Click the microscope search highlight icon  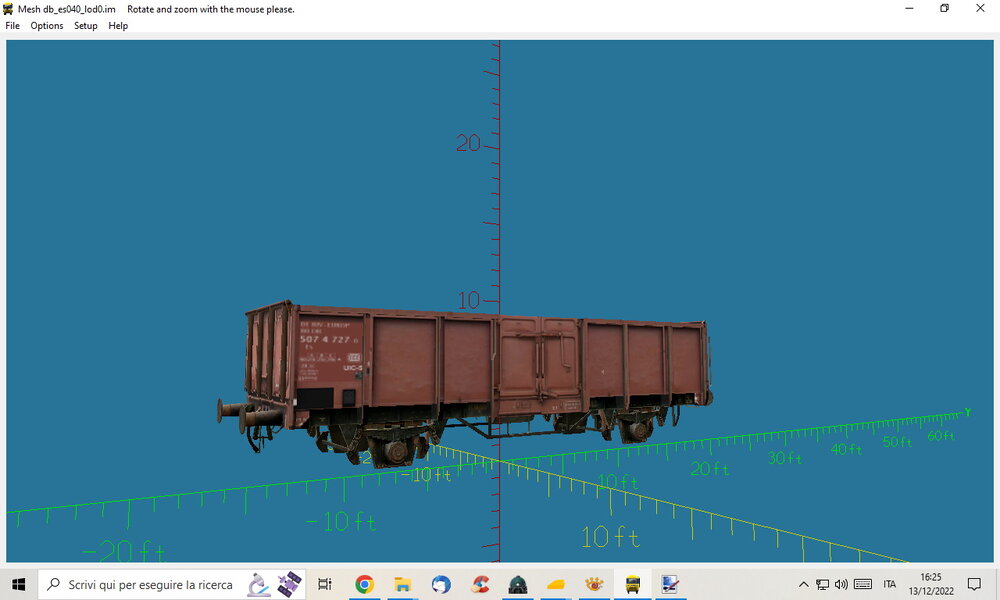[258, 584]
